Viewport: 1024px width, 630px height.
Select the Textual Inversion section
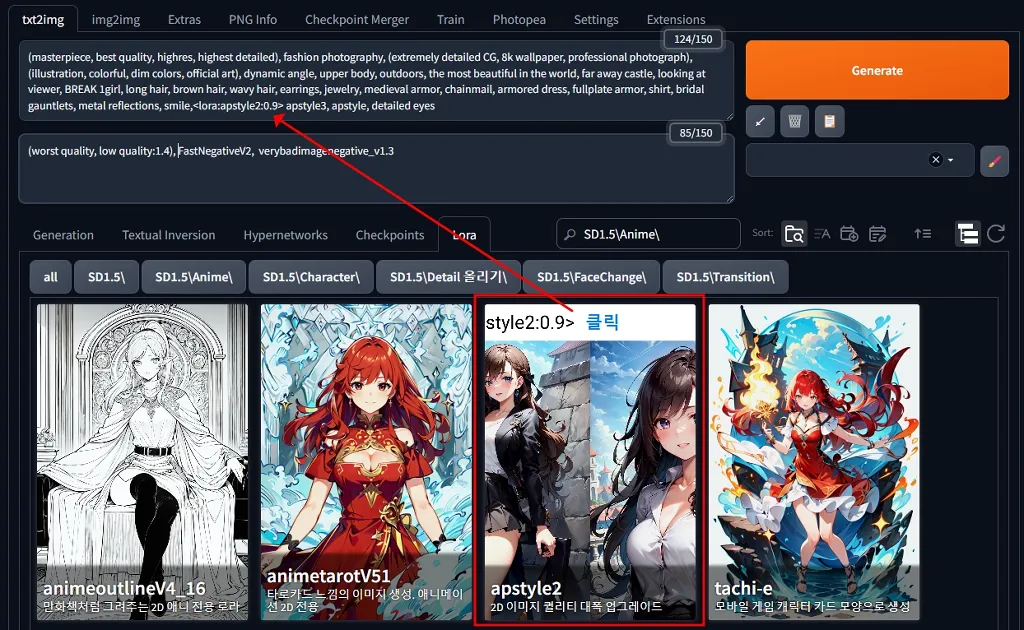pyautogui.click(x=168, y=234)
